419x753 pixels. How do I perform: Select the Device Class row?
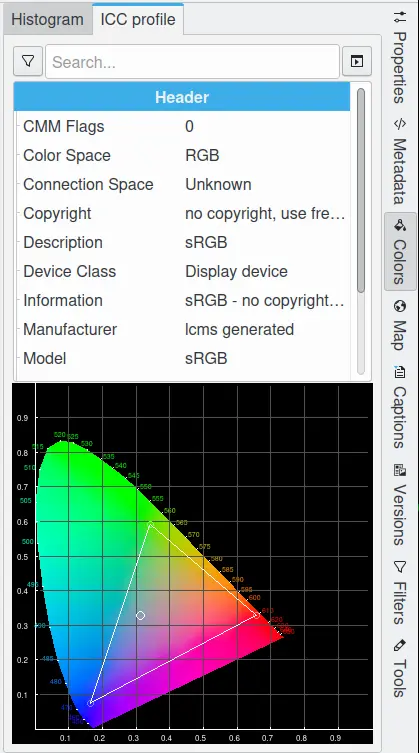pyautogui.click(x=182, y=271)
